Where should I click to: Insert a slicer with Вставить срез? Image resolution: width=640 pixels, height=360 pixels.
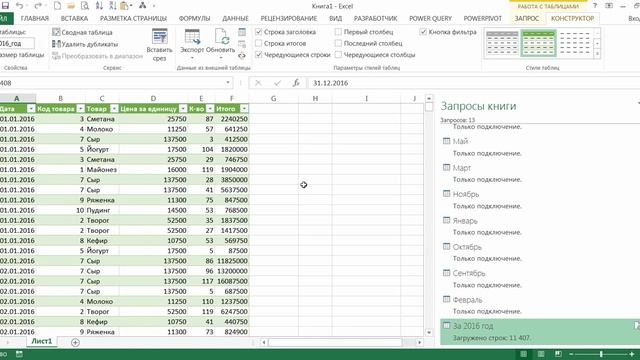(160, 45)
